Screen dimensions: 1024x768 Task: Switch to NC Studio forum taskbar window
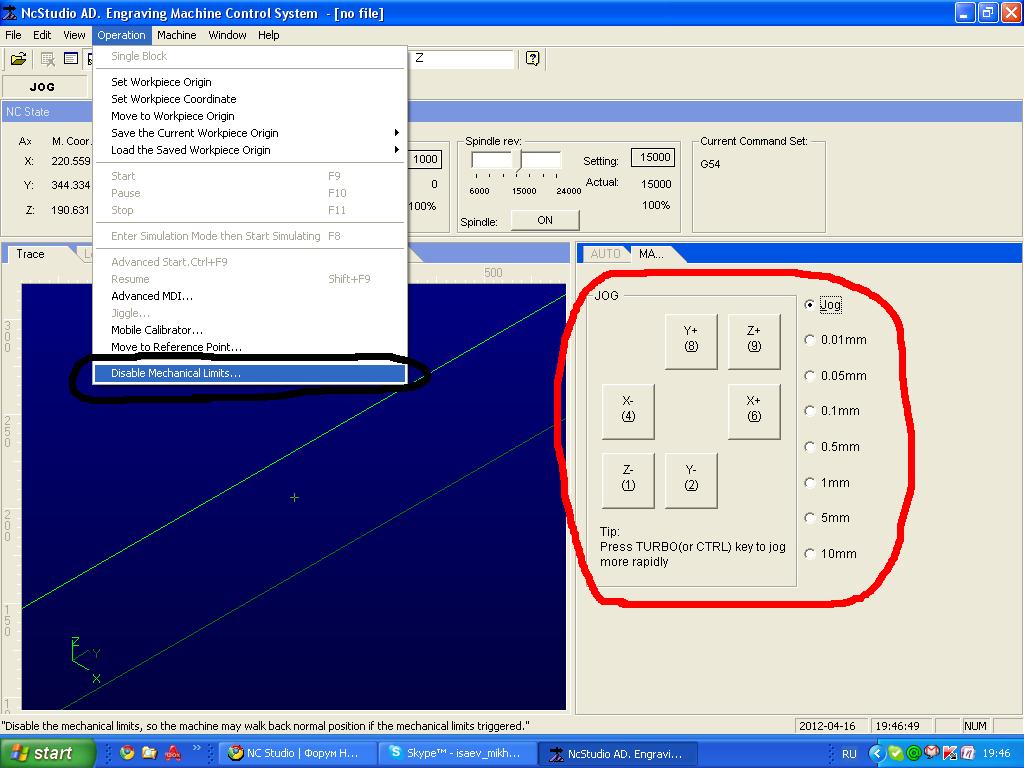(298, 753)
